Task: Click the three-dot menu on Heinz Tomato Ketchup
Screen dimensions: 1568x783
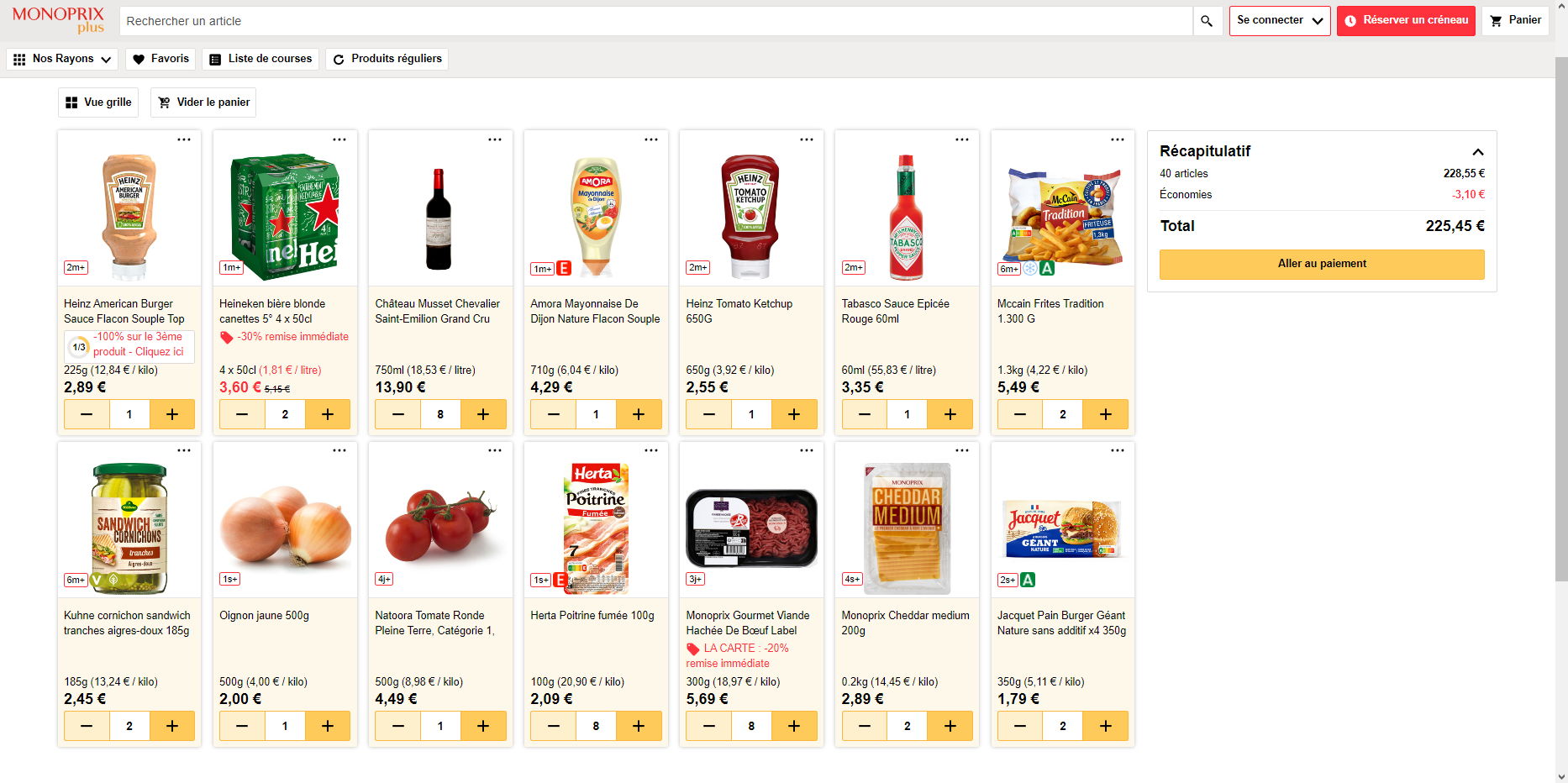Action: [x=806, y=139]
